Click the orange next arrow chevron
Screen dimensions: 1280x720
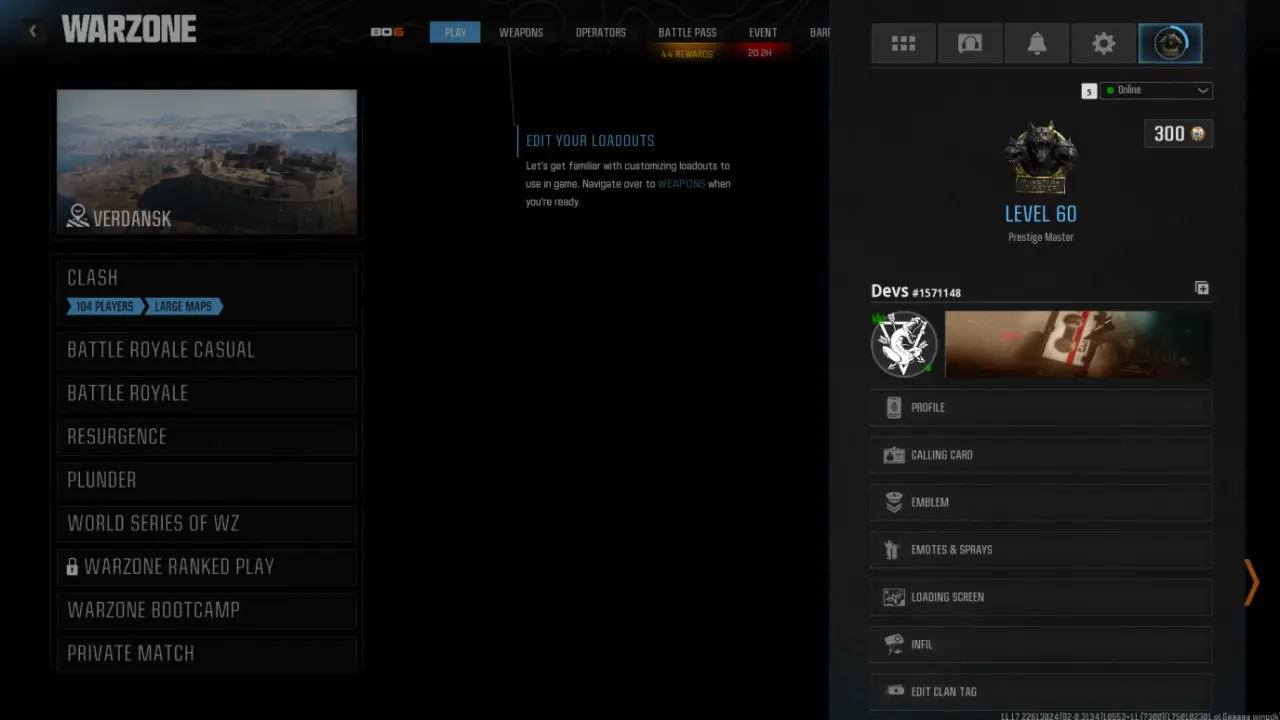coord(1251,582)
